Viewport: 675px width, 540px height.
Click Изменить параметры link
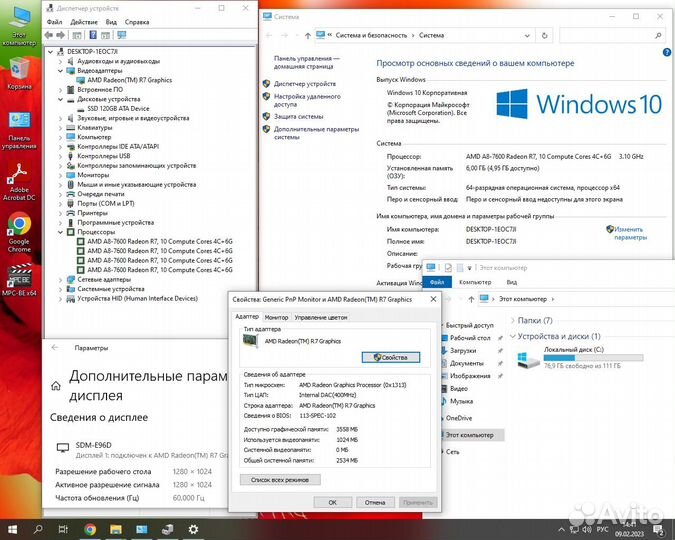630,233
